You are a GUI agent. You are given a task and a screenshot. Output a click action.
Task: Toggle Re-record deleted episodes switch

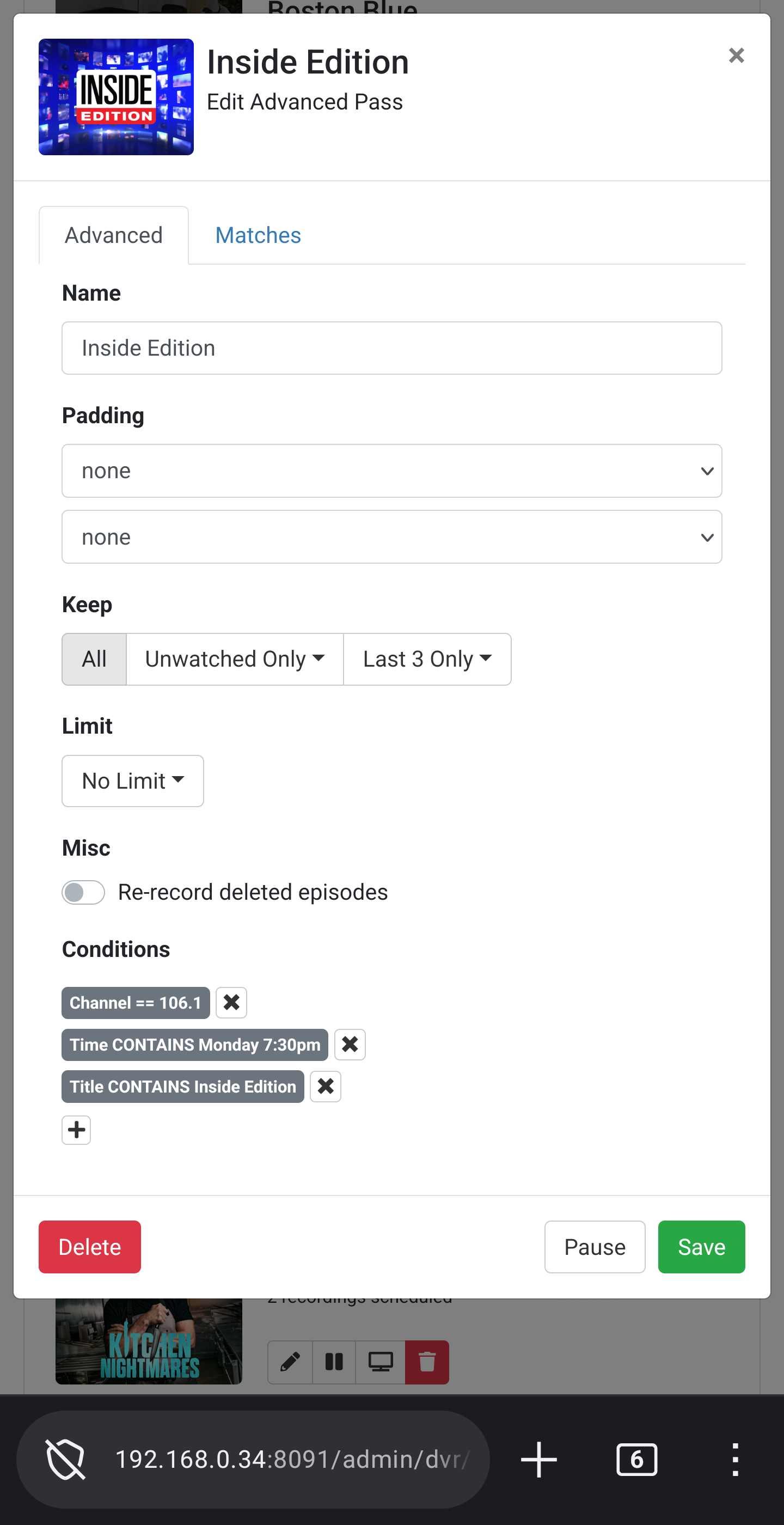(83, 892)
